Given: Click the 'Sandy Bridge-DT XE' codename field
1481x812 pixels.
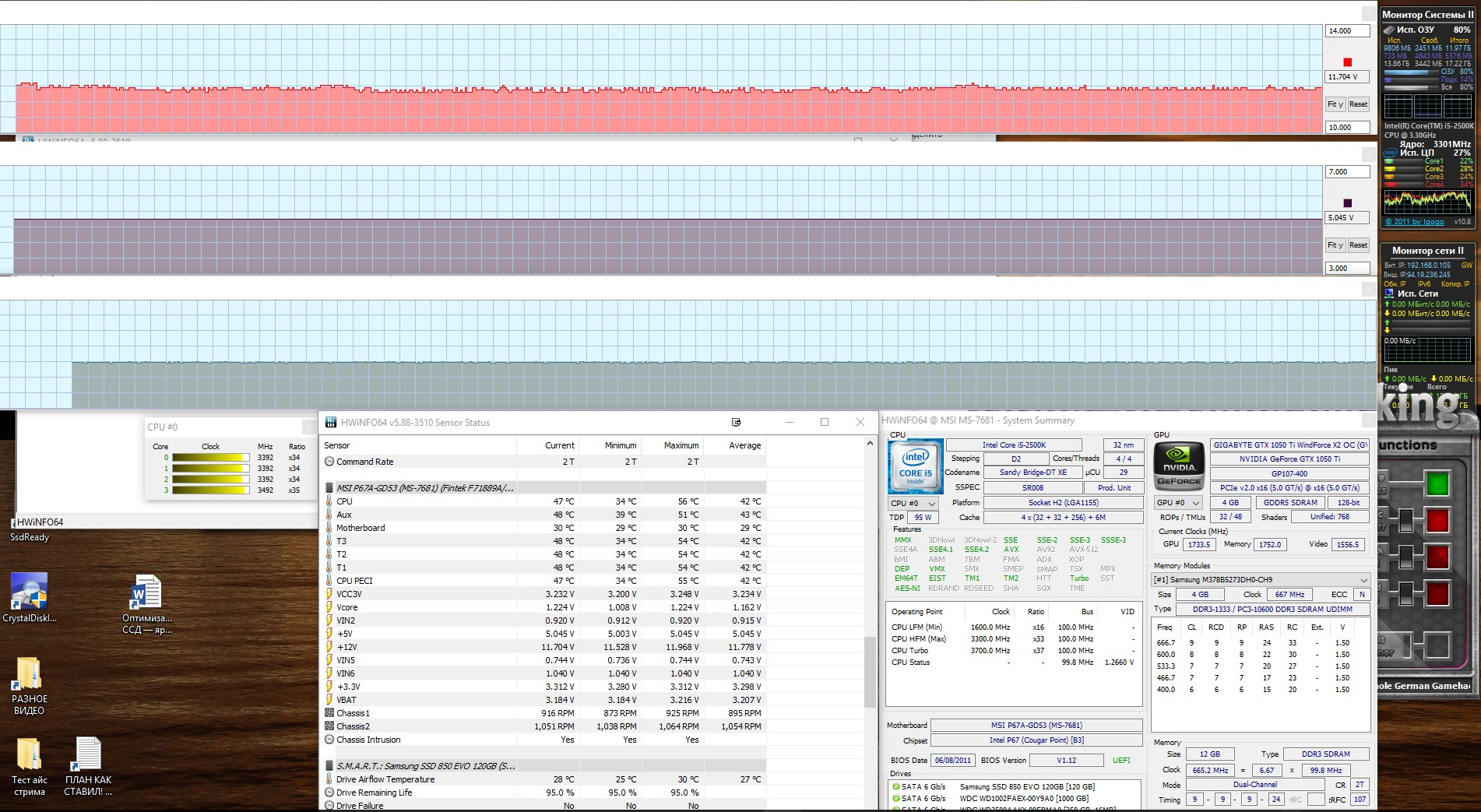Looking at the screenshot, I should click(1032, 473).
